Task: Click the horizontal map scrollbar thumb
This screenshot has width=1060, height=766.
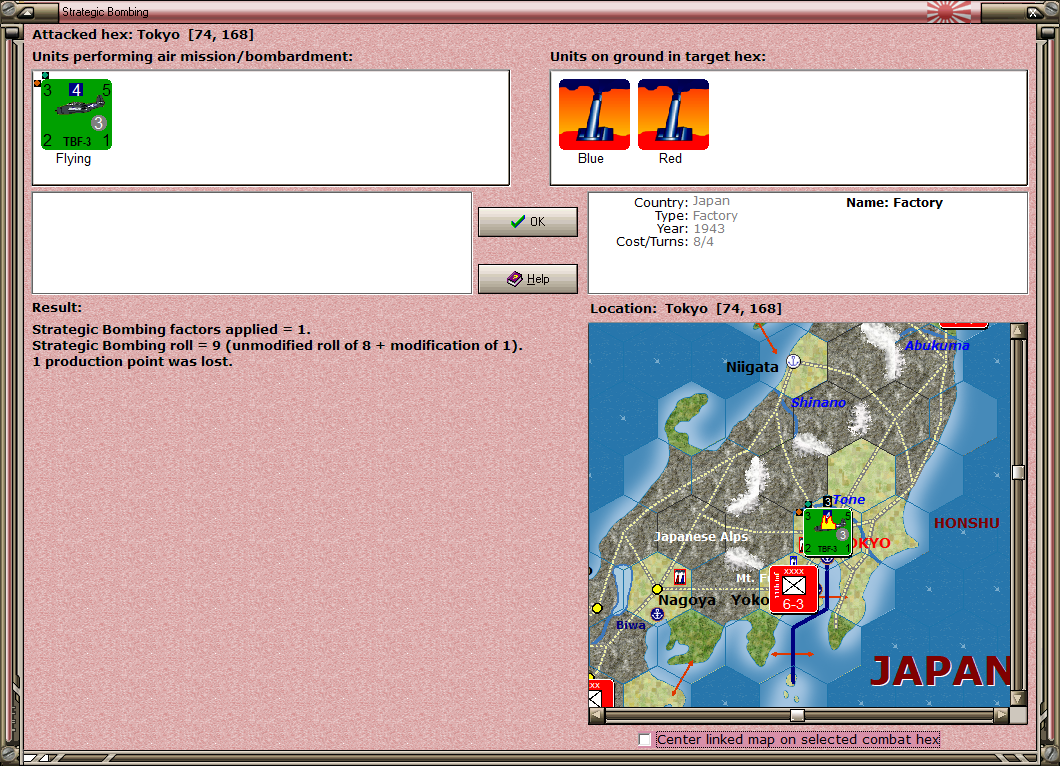Action: click(x=798, y=715)
